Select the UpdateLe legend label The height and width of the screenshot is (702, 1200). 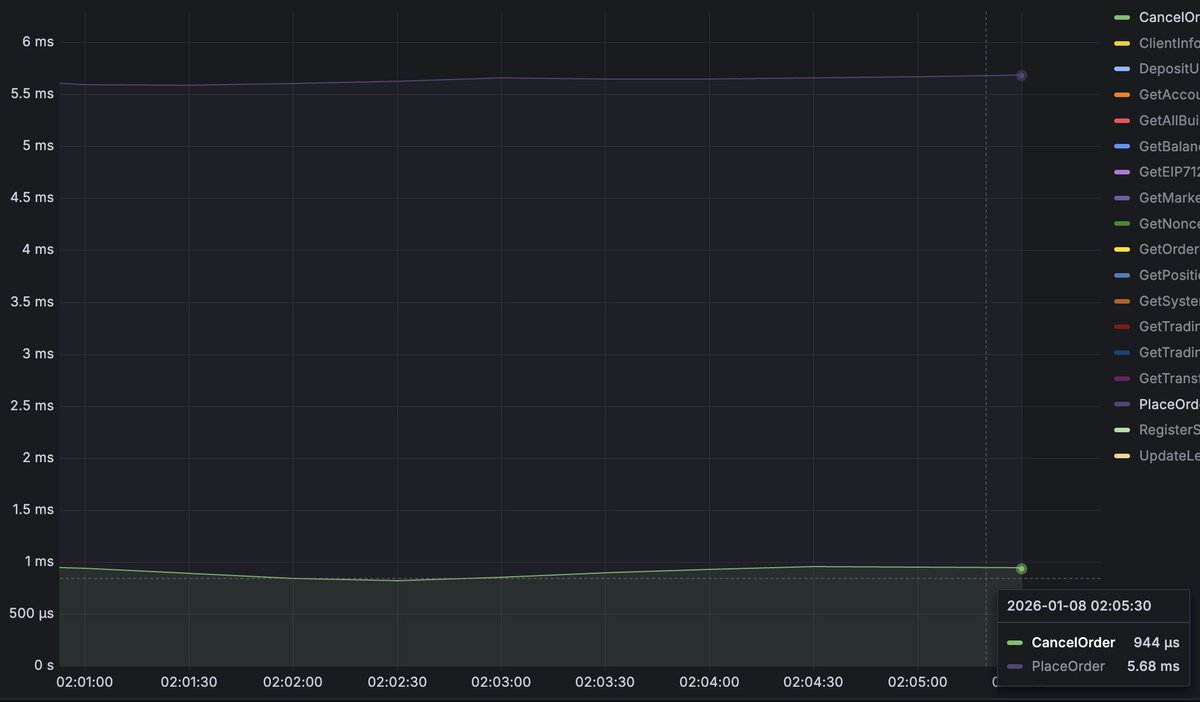point(1169,456)
